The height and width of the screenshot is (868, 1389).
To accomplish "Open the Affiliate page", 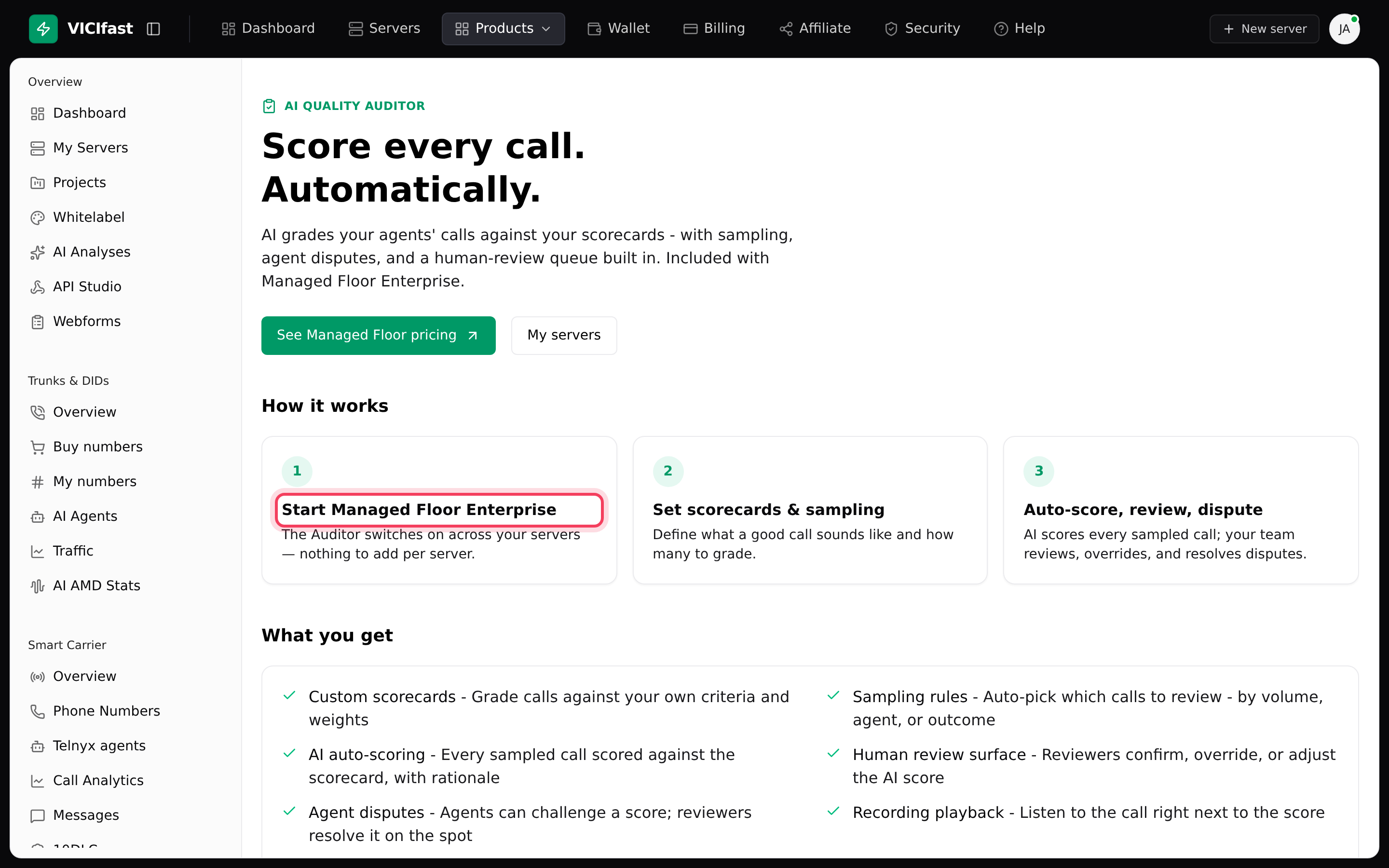I will (815, 29).
